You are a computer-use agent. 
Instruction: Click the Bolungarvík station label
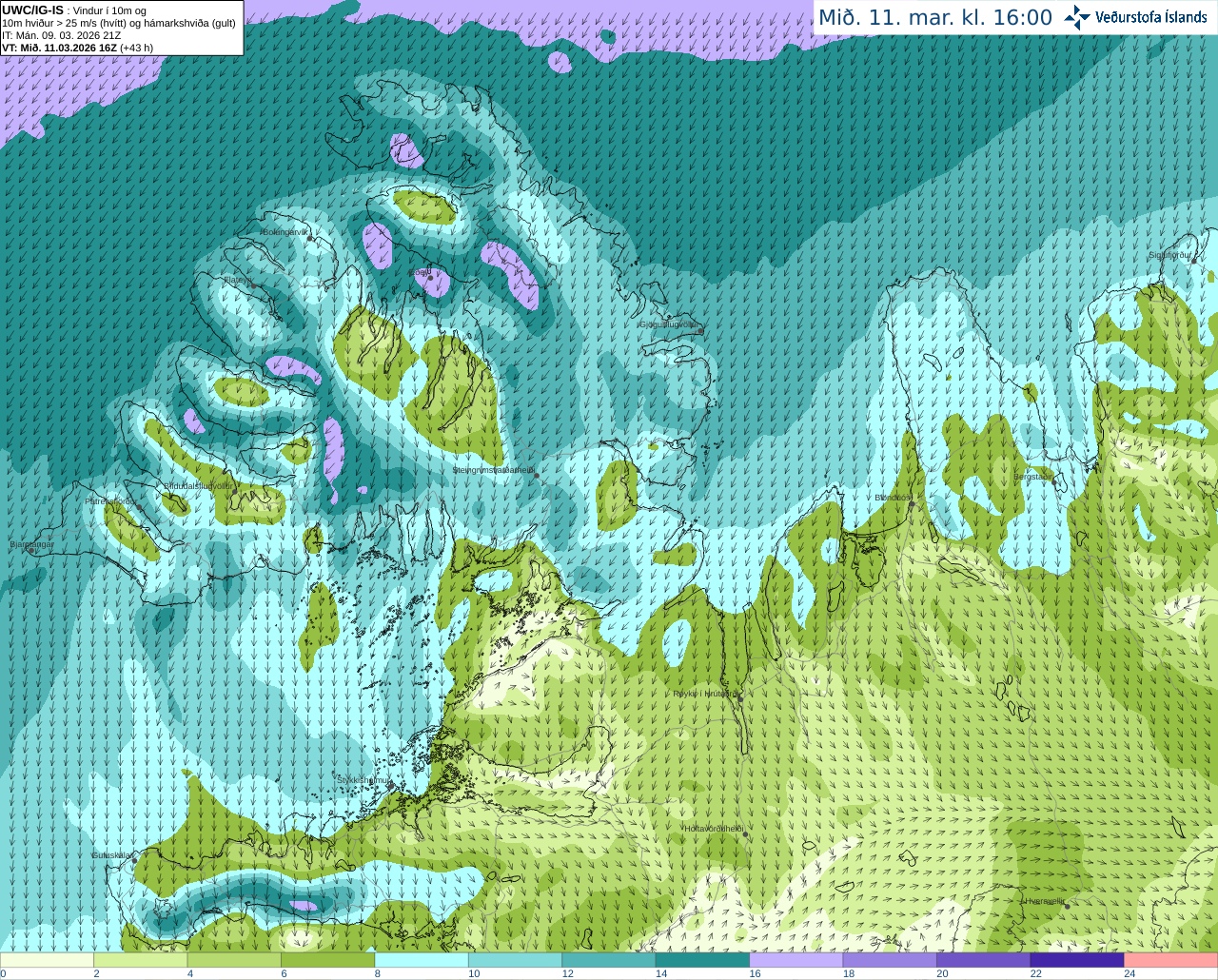click(x=287, y=232)
